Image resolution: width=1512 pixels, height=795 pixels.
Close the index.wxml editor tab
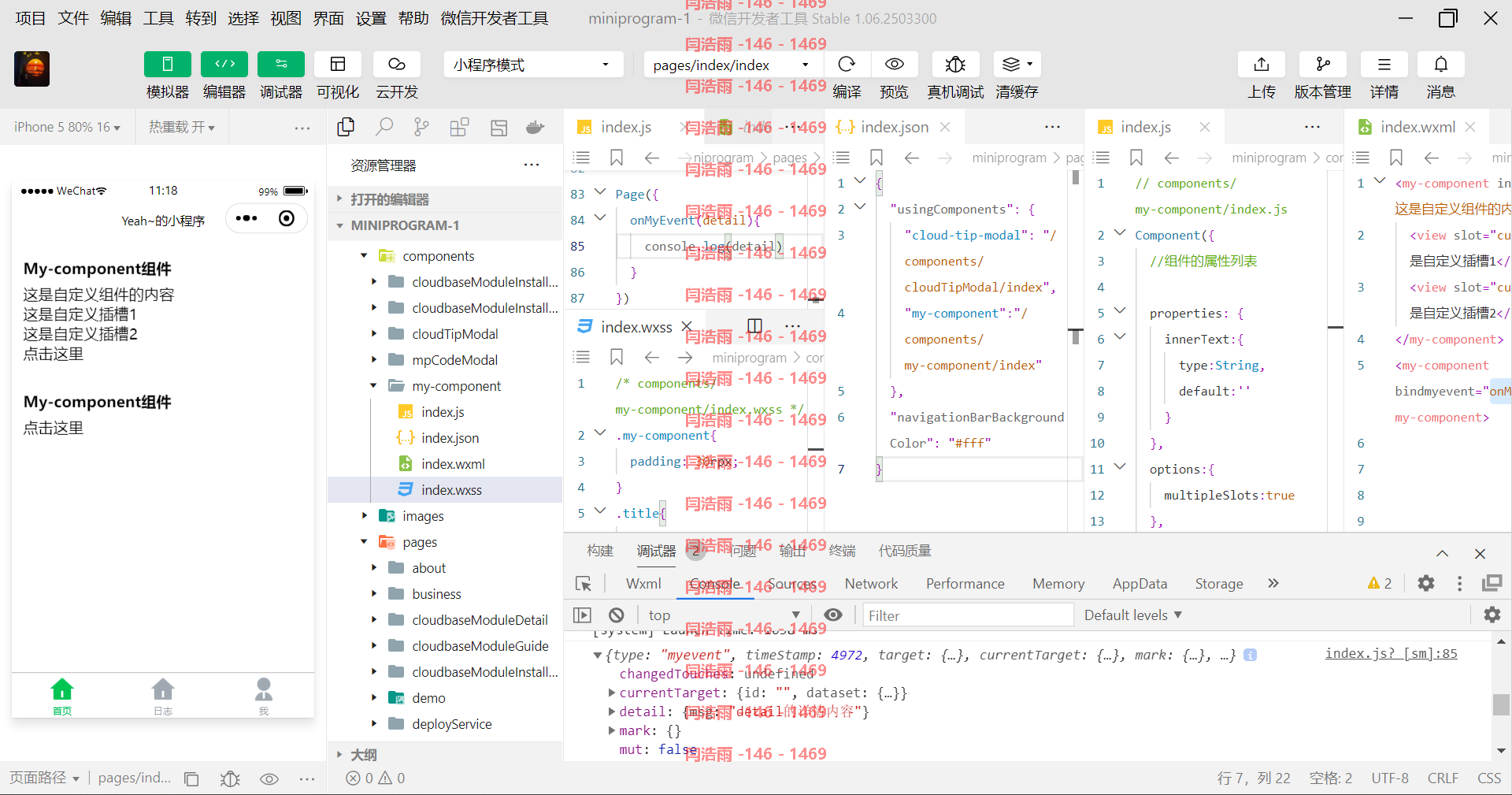click(x=1470, y=127)
